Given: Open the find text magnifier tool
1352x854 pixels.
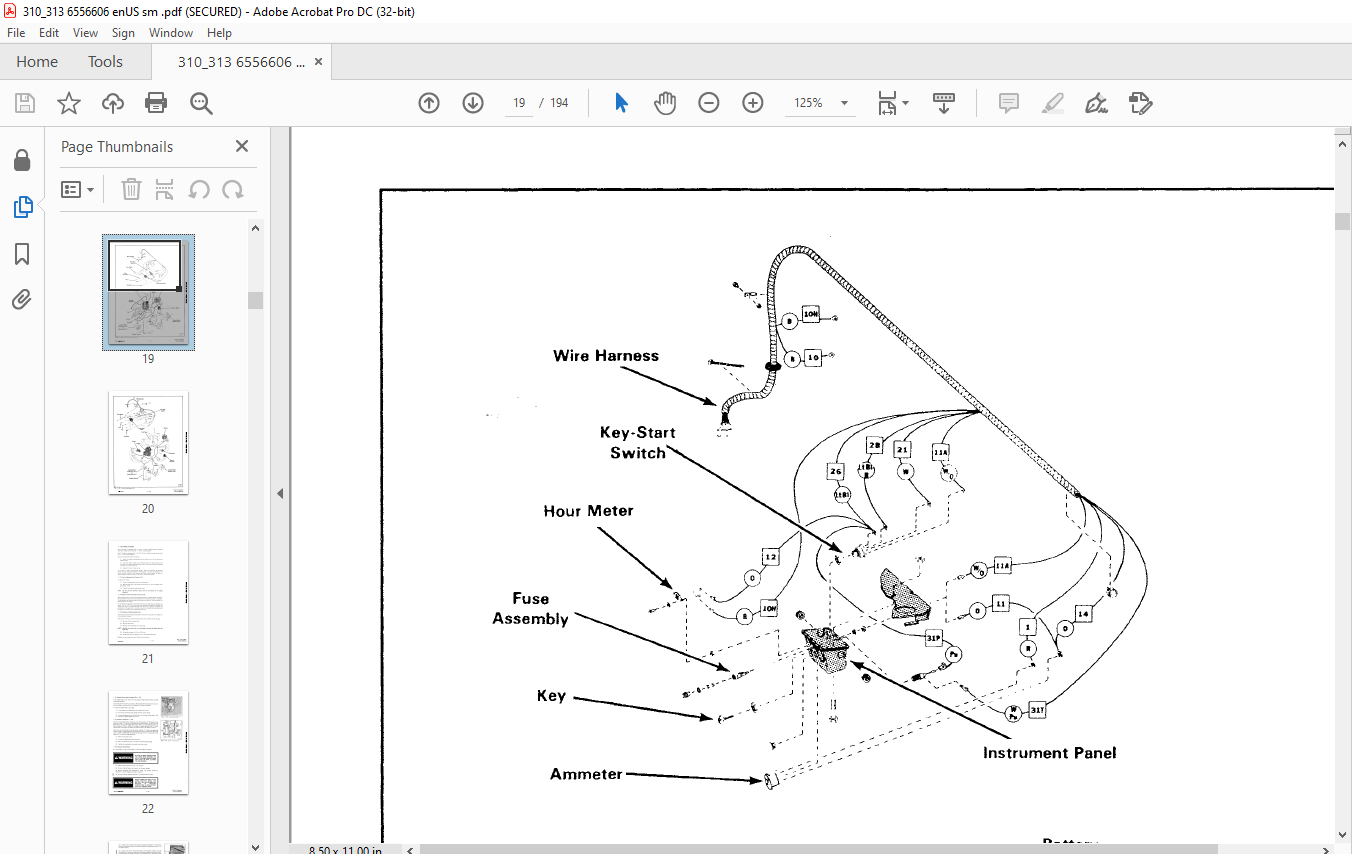Looking at the screenshot, I should tap(201, 103).
